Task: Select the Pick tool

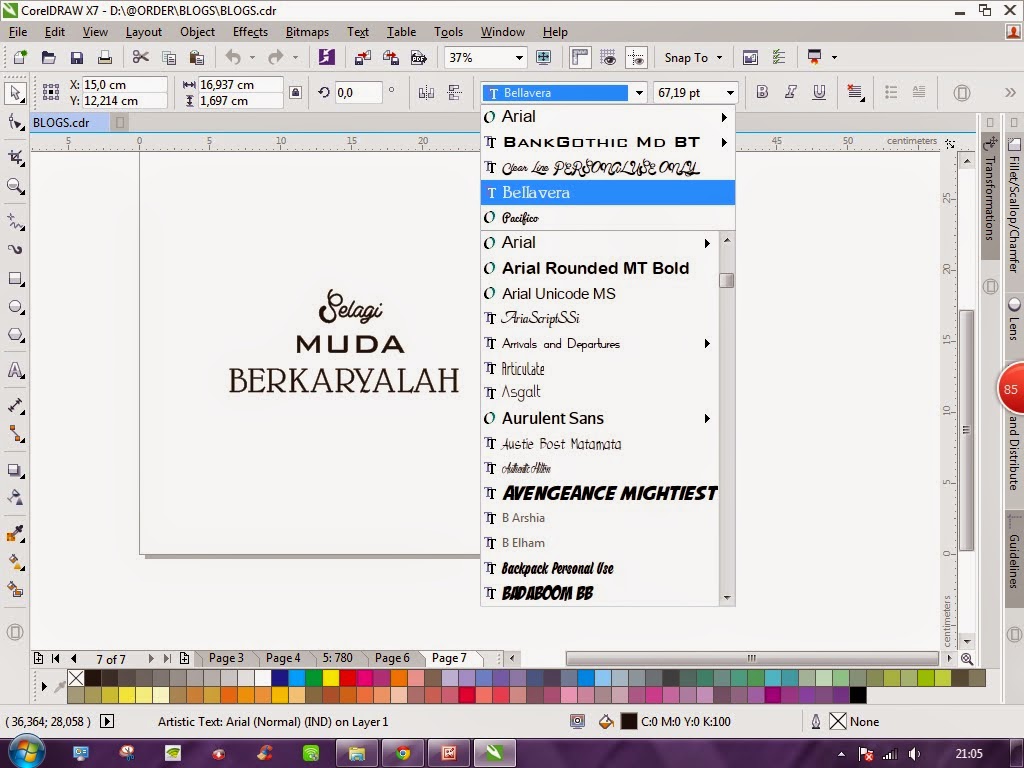Action: click(15, 93)
